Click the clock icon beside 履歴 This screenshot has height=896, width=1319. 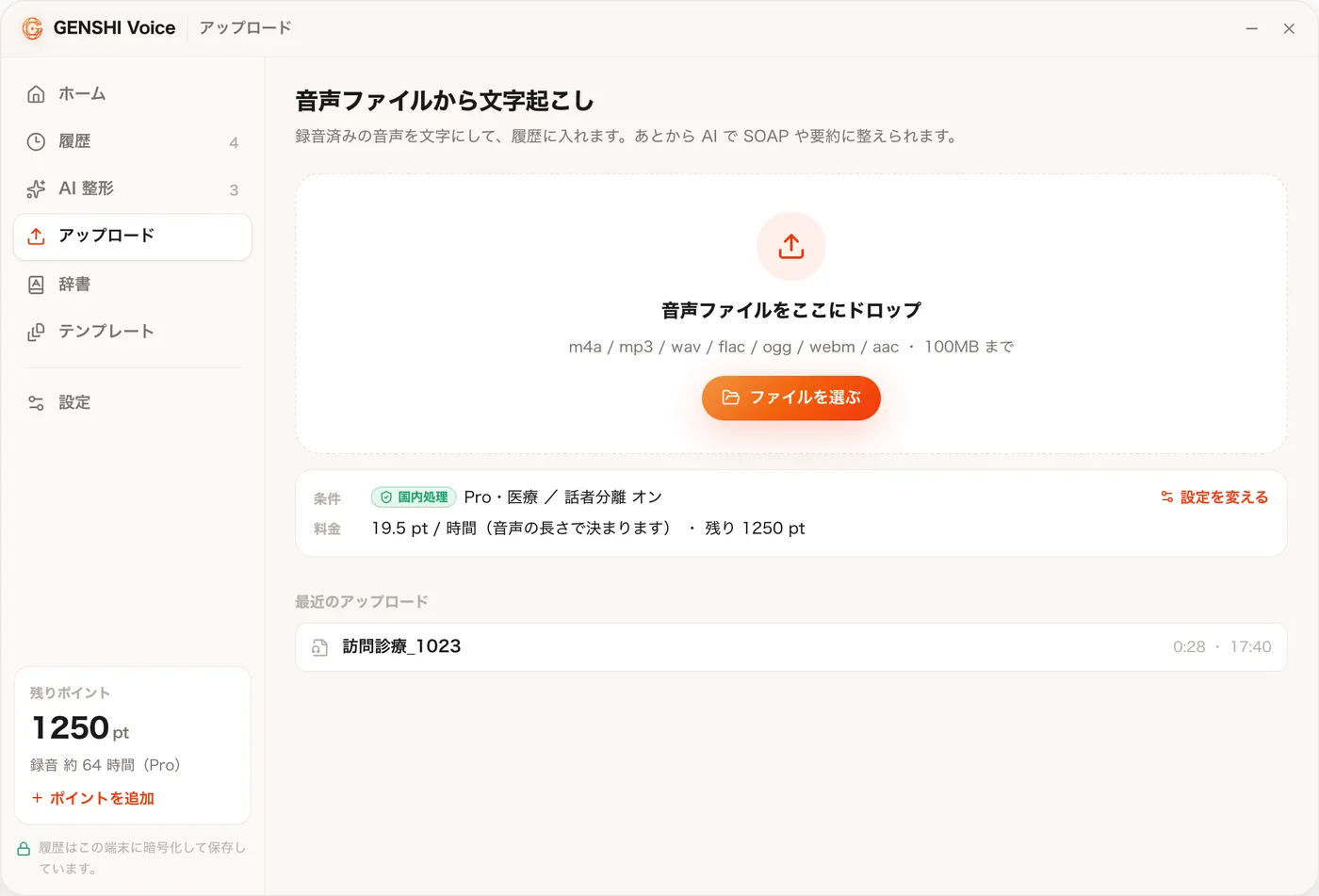(x=36, y=141)
